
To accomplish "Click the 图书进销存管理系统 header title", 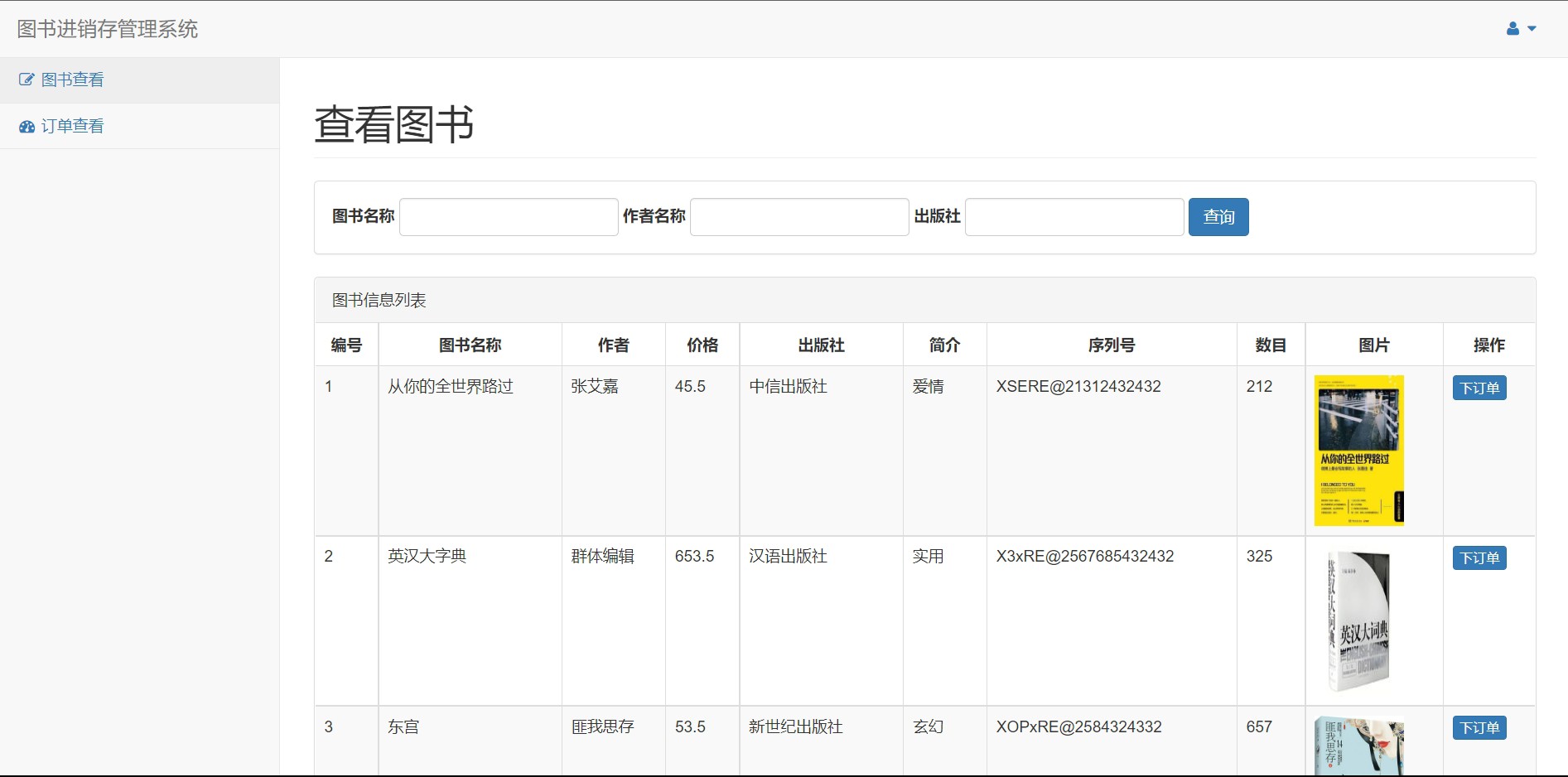I will point(108,29).
